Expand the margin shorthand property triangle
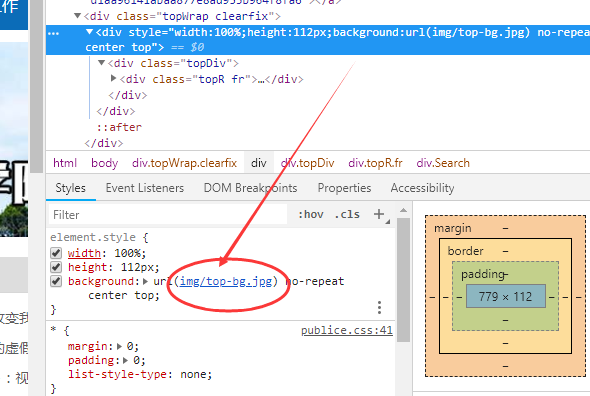Image resolution: width=590 pixels, height=396 pixels. pos(119,346)
